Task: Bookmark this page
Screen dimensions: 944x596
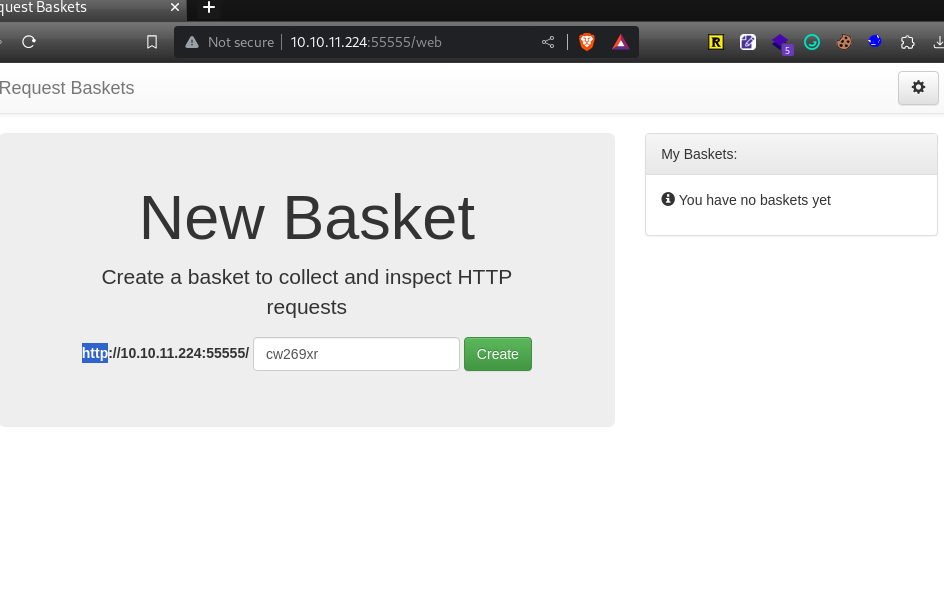Action: [x=152, y=42]
